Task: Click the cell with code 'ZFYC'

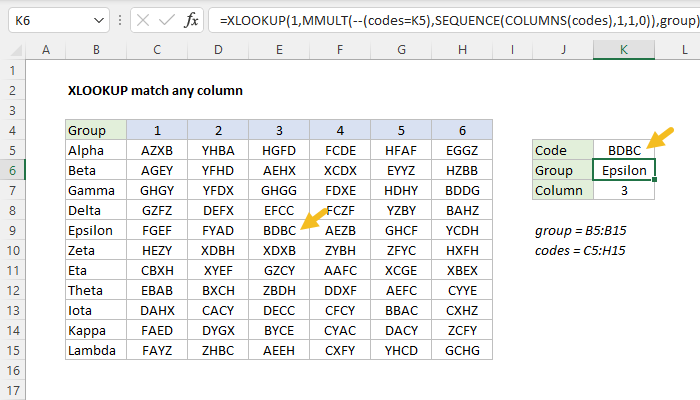Action: [x=401, y=250]
